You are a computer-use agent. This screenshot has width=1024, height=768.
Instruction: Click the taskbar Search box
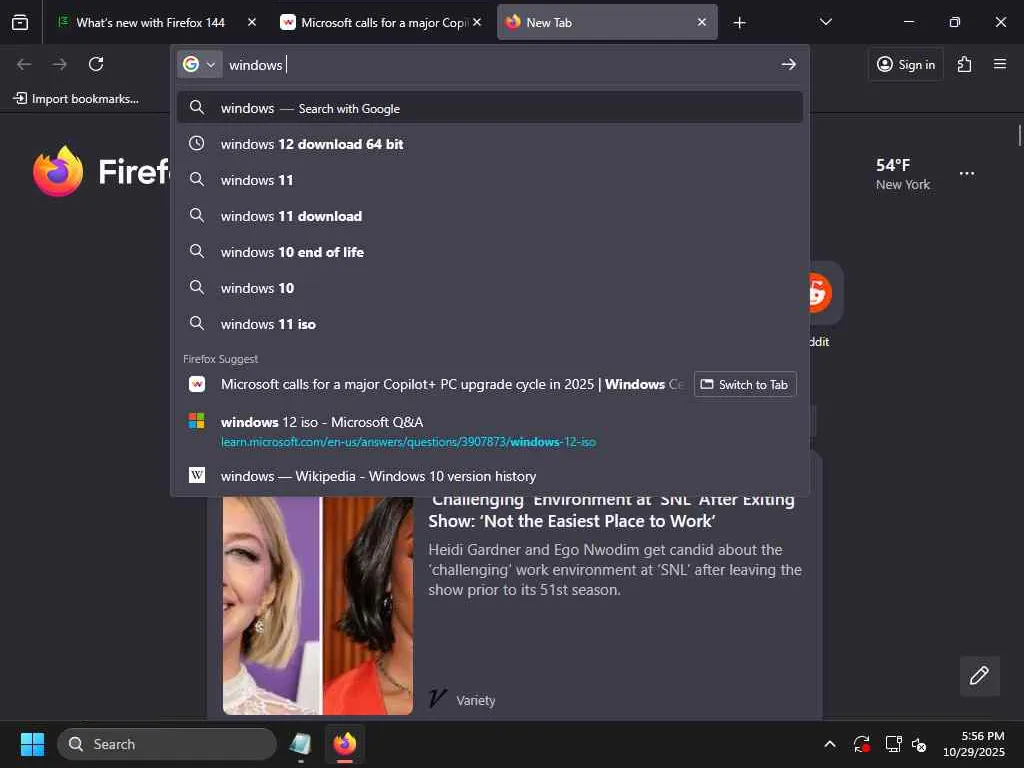pyautogui.click(x=167, y=744)
